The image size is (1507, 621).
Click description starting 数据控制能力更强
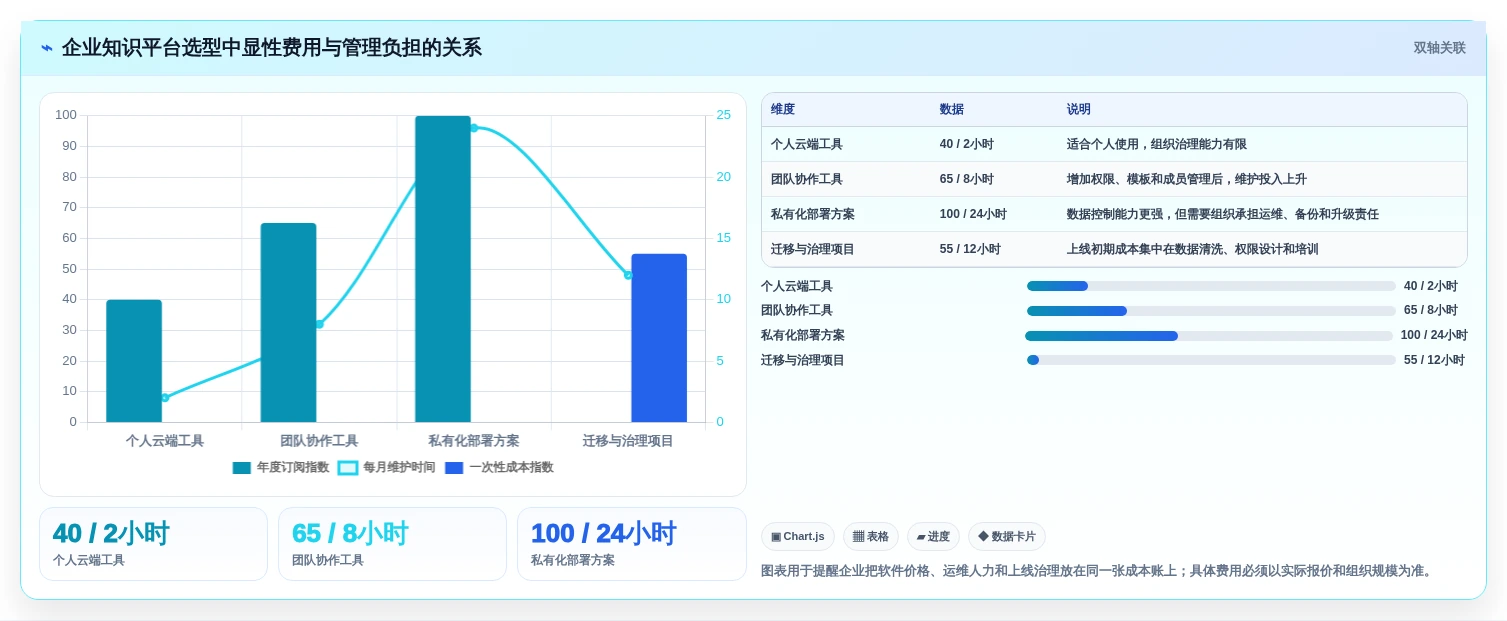coord(1223,214)
